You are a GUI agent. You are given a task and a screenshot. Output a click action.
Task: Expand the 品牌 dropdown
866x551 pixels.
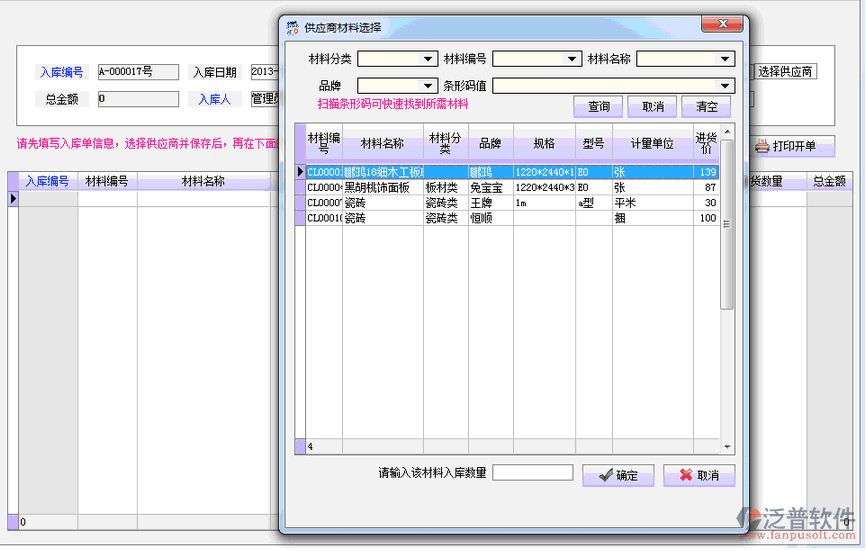[429, 86]
